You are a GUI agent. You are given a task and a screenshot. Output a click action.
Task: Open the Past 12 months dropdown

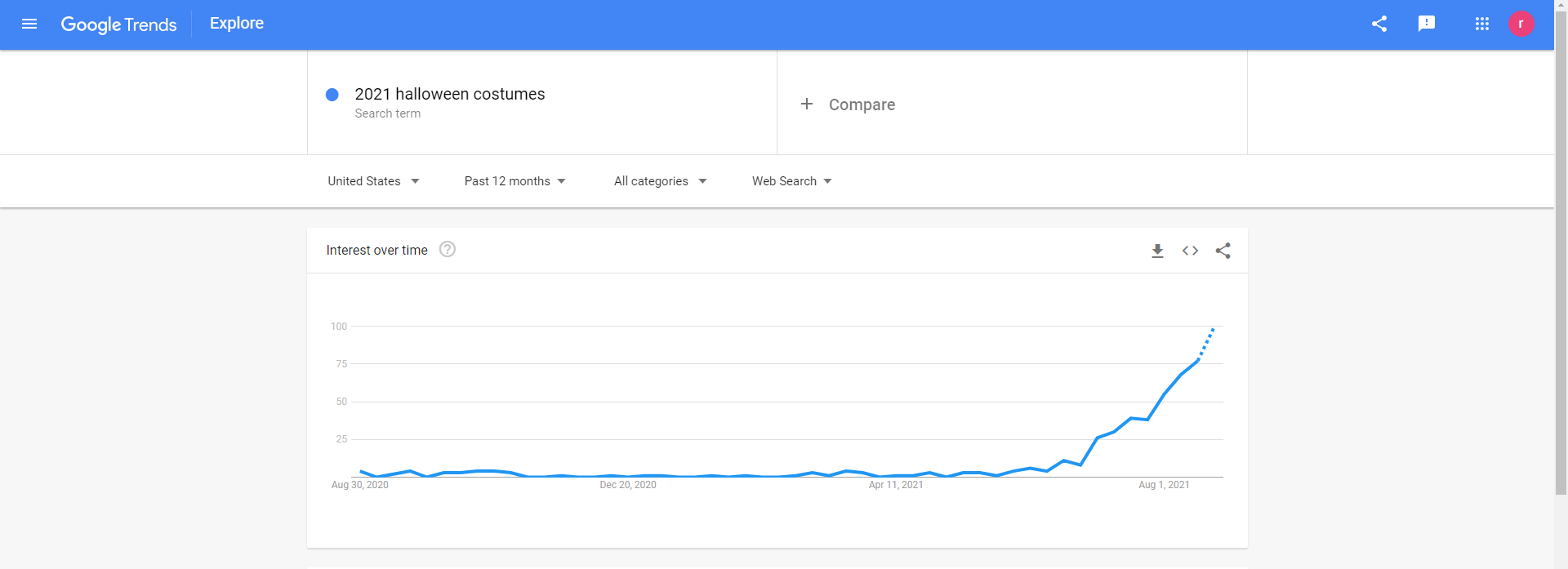[x=514, y=181]
